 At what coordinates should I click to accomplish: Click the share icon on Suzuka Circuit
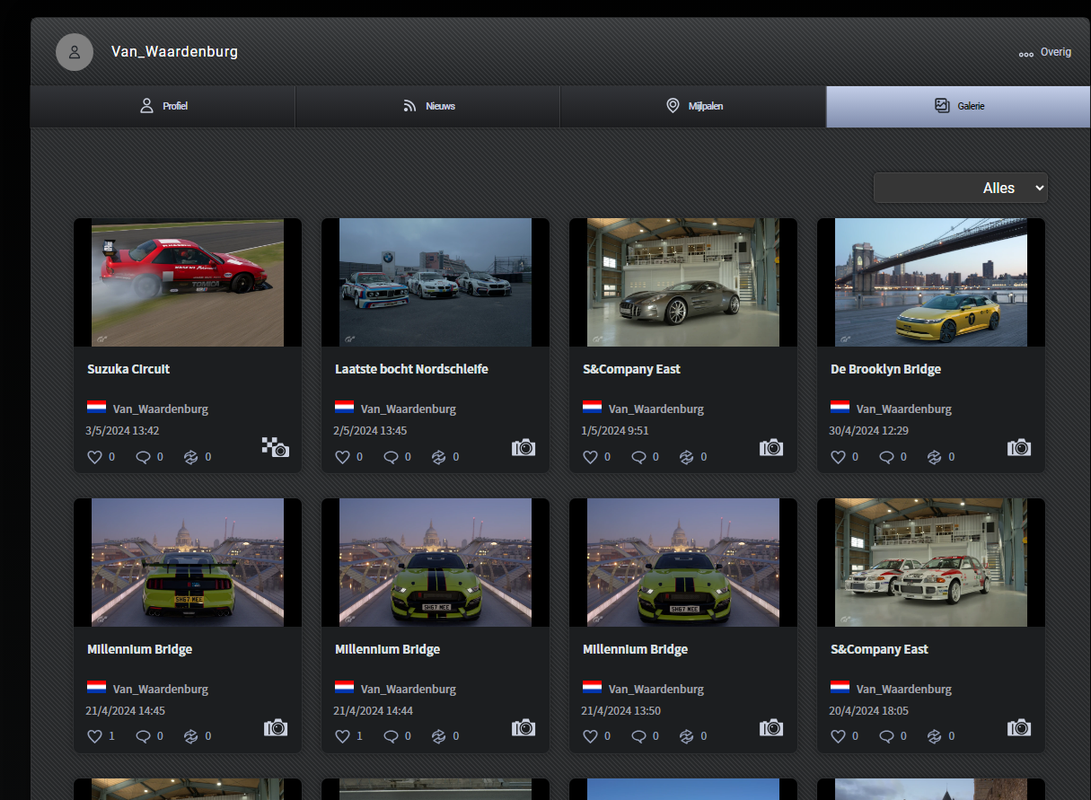[x=191, y=457]
